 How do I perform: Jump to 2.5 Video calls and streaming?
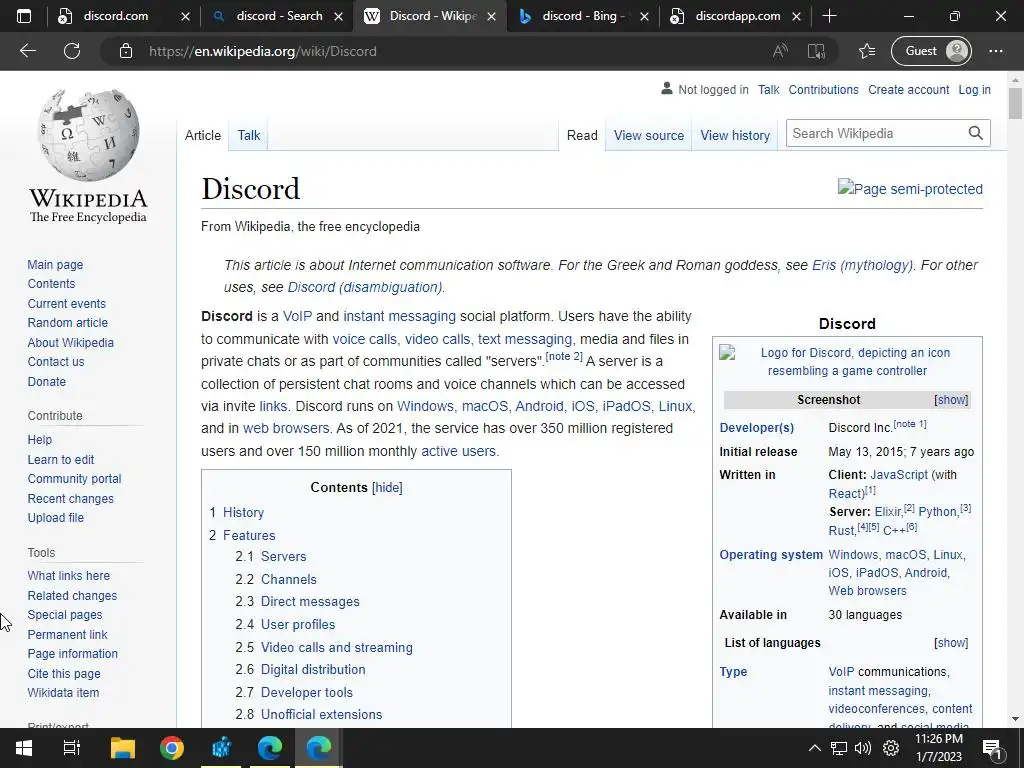tap(336, 647)
